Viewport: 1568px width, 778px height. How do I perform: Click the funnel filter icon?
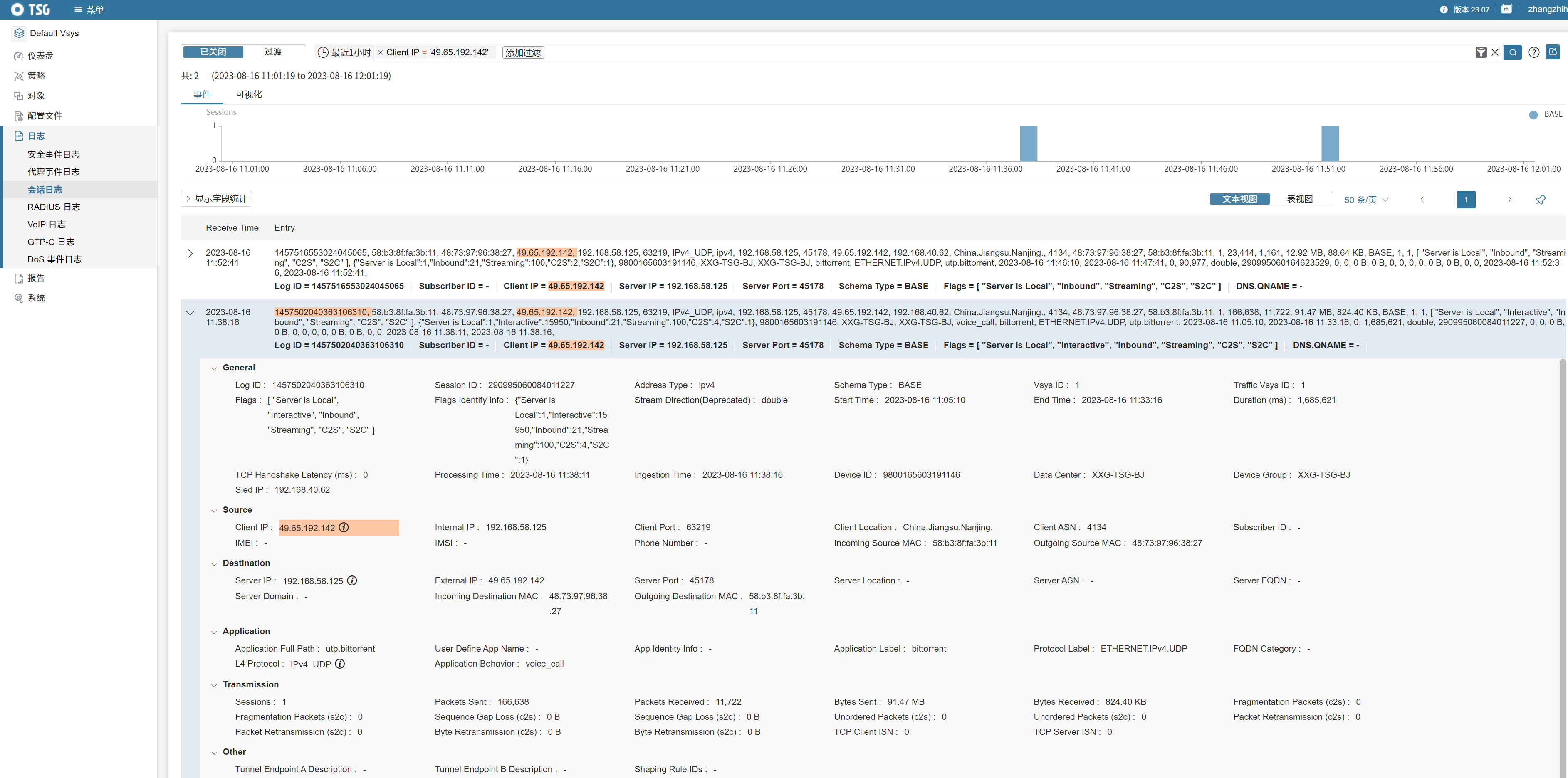point(1481,52)
